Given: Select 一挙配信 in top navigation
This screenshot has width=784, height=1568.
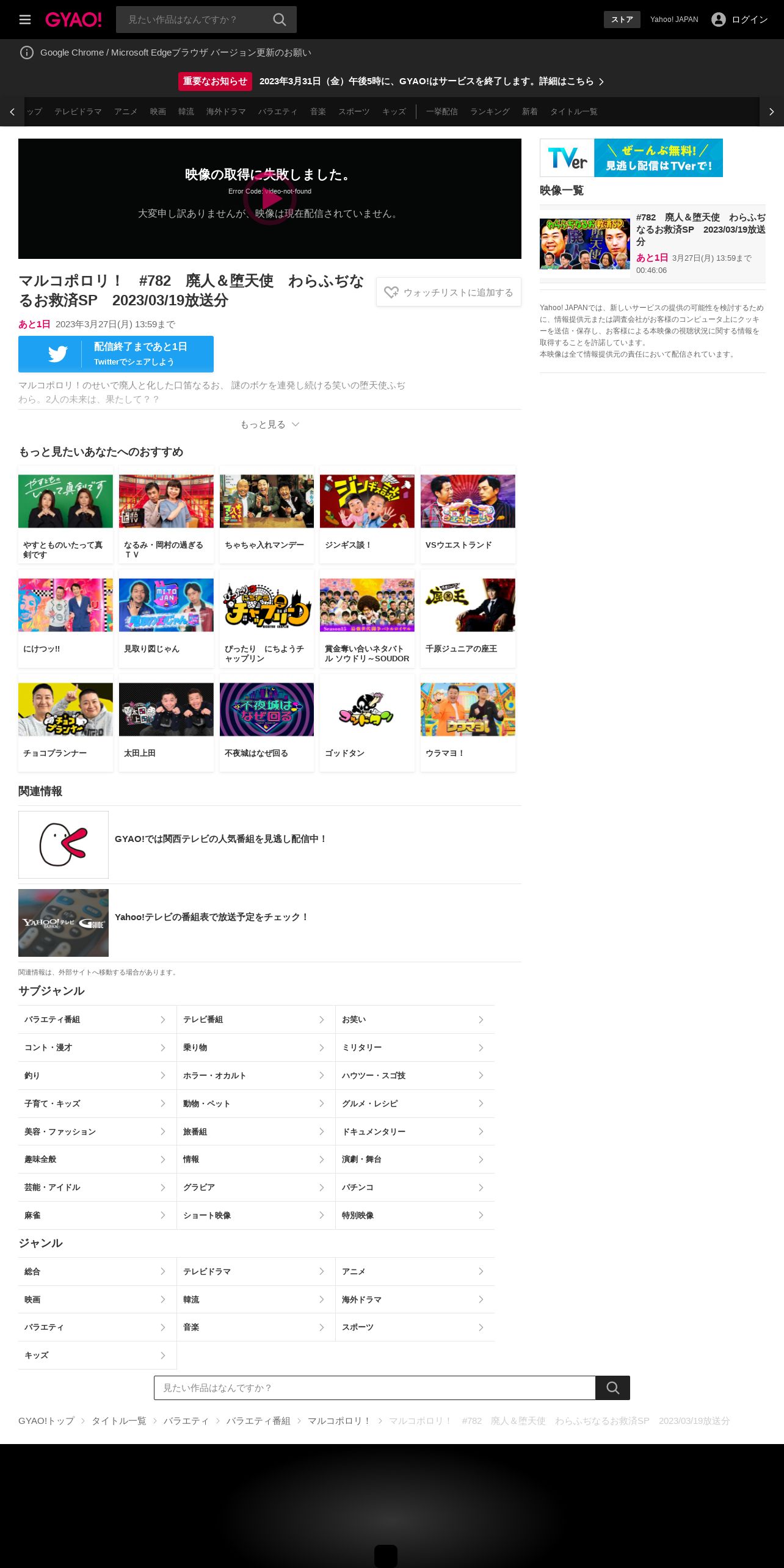Looking at the screenshot, I should 442,112.
